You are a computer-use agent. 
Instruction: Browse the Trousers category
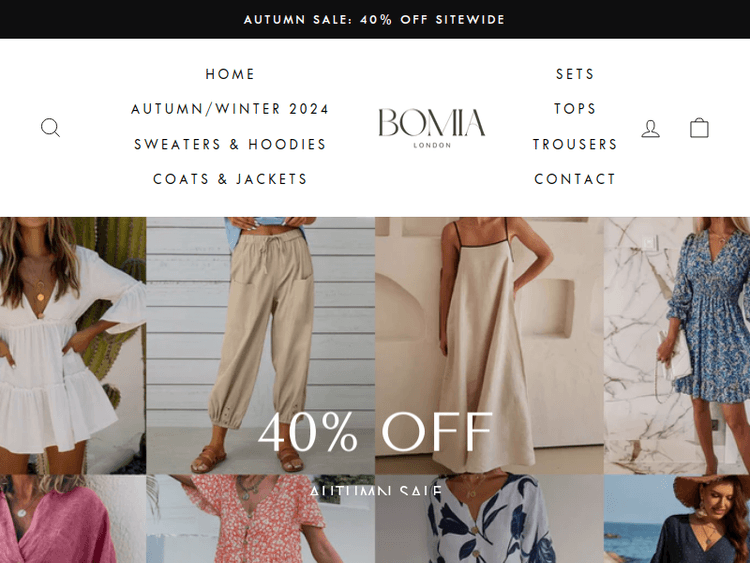tap(575, 144)
